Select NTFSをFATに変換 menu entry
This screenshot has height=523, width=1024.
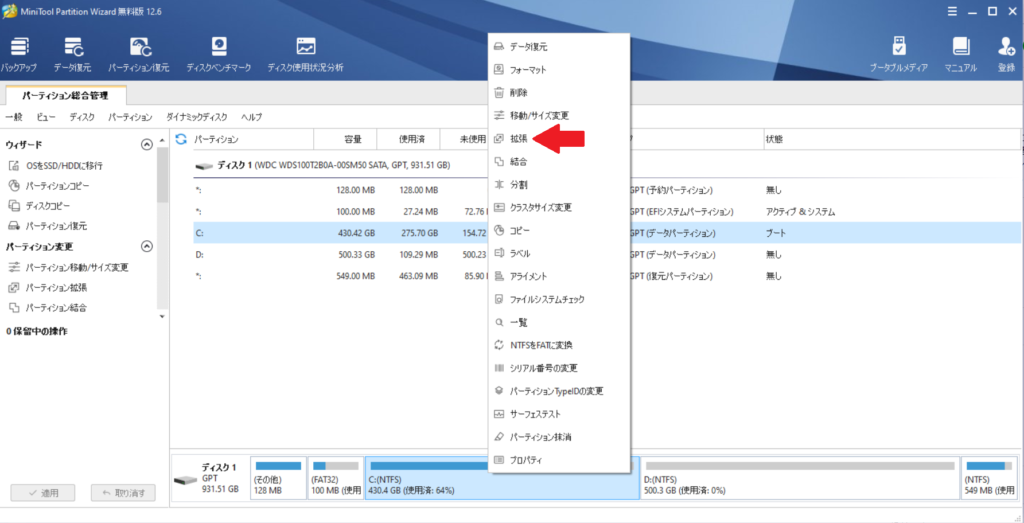click(x=558, y=345)
